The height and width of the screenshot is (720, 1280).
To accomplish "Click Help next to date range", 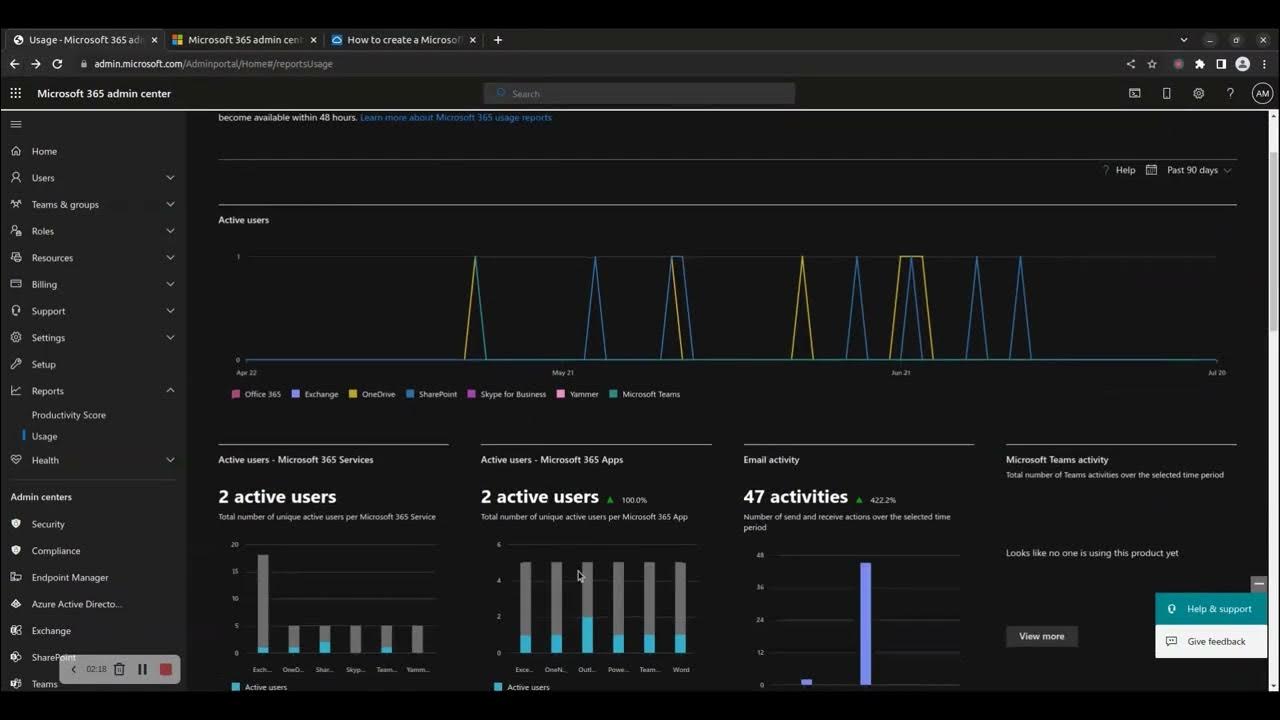I will [1118, 170].
